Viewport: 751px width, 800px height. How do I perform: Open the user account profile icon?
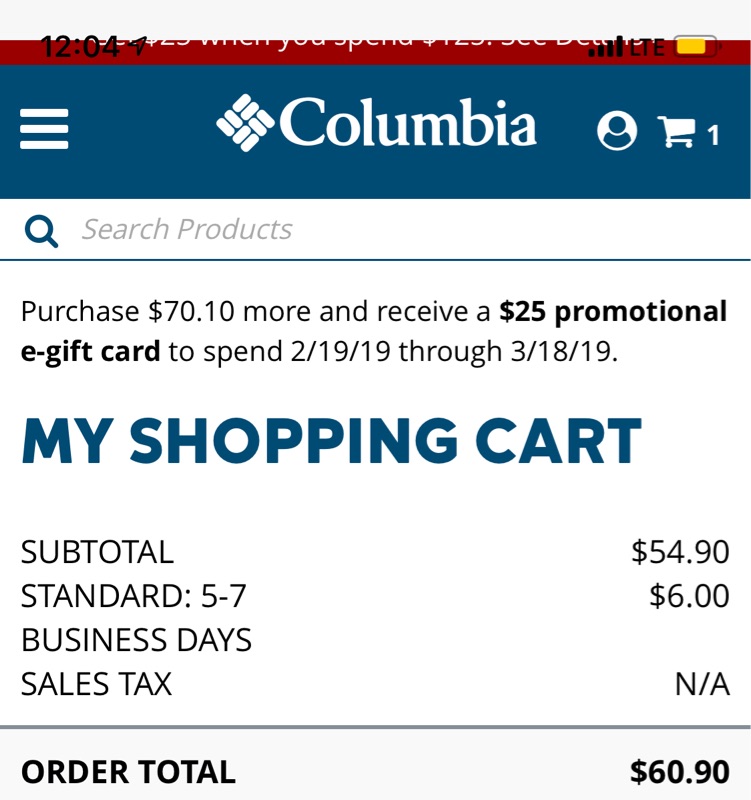coord(616,131)
